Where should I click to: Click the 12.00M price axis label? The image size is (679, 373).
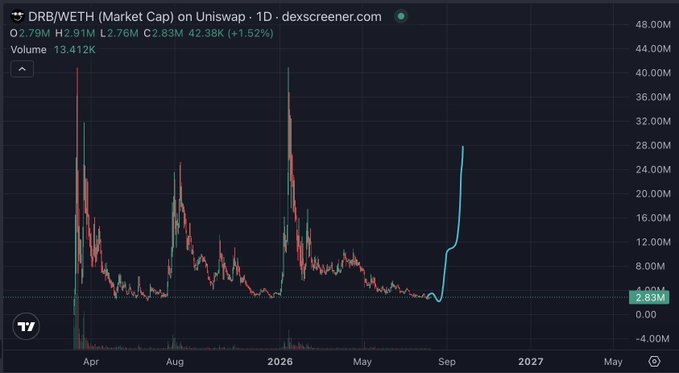pos(653,242)
